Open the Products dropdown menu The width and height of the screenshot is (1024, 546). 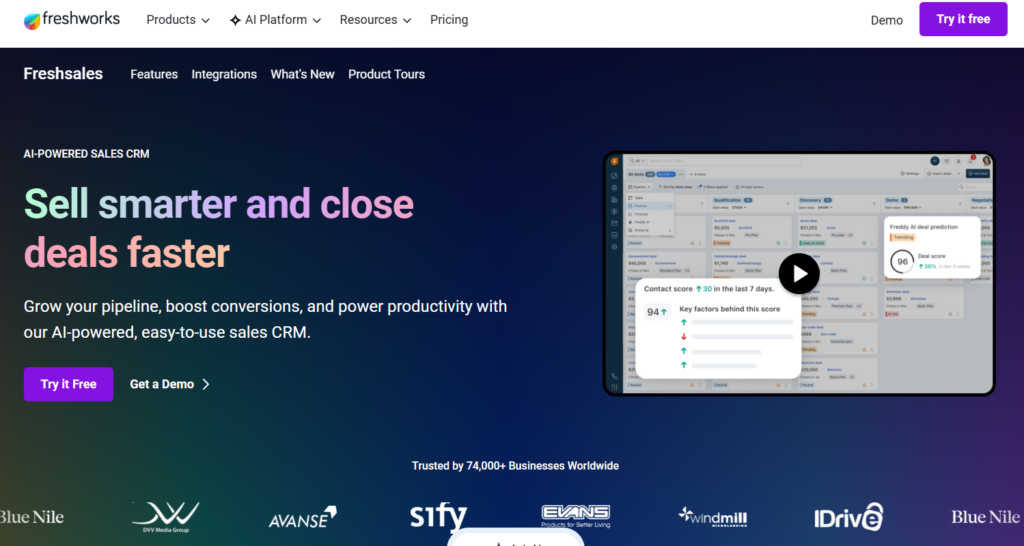[x=178, y=20]
